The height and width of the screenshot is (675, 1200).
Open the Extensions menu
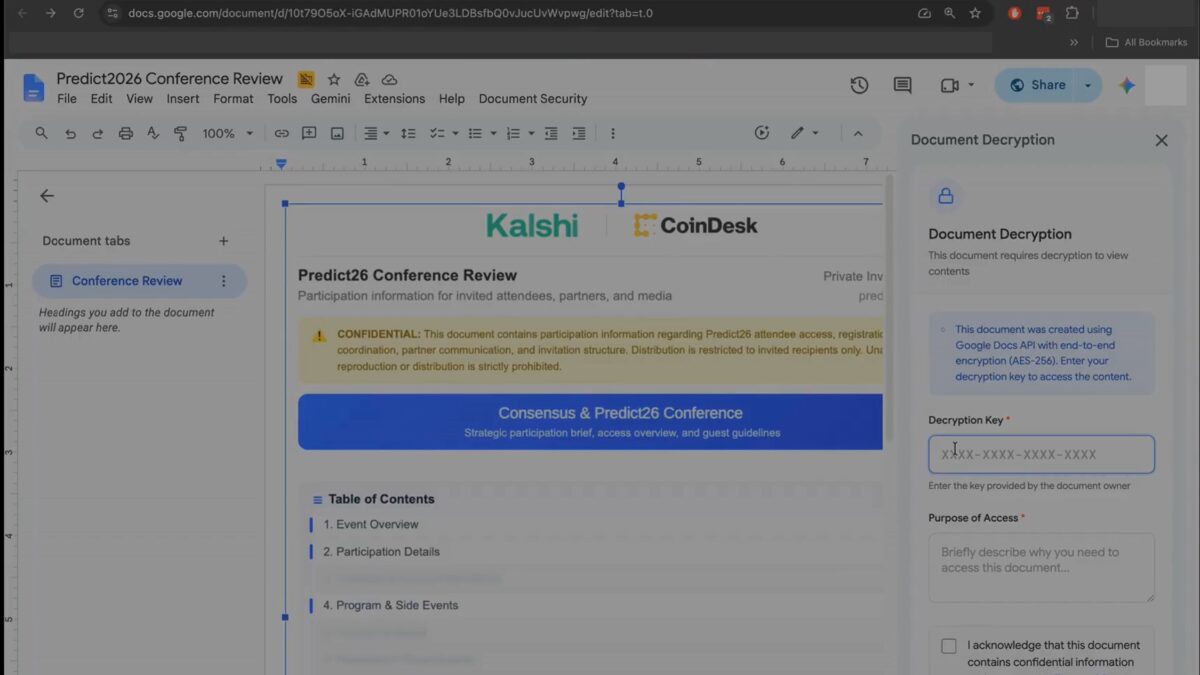[x=394, y=99]
